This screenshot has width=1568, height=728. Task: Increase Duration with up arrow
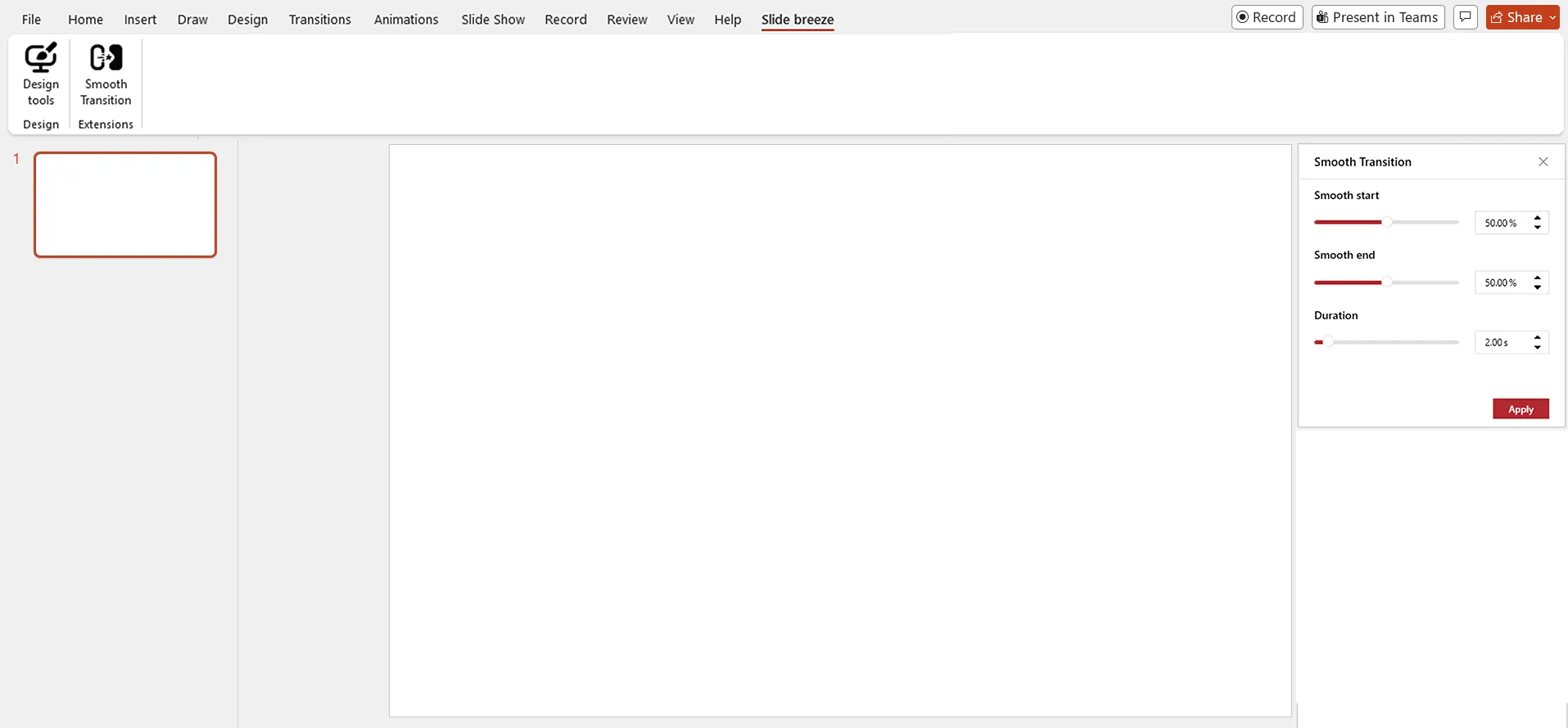pyautogui.click(x=1538, y=337)
